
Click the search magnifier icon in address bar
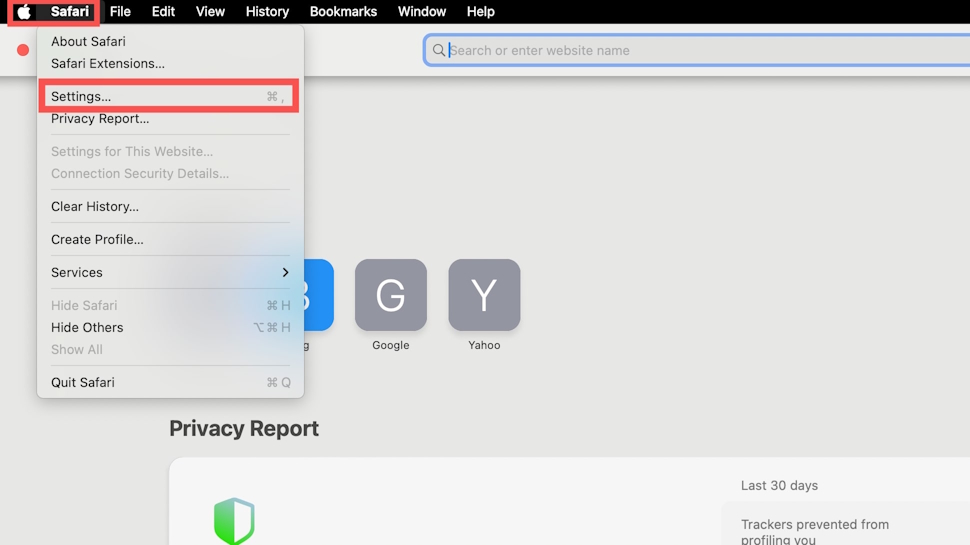[x=439, y=50]
